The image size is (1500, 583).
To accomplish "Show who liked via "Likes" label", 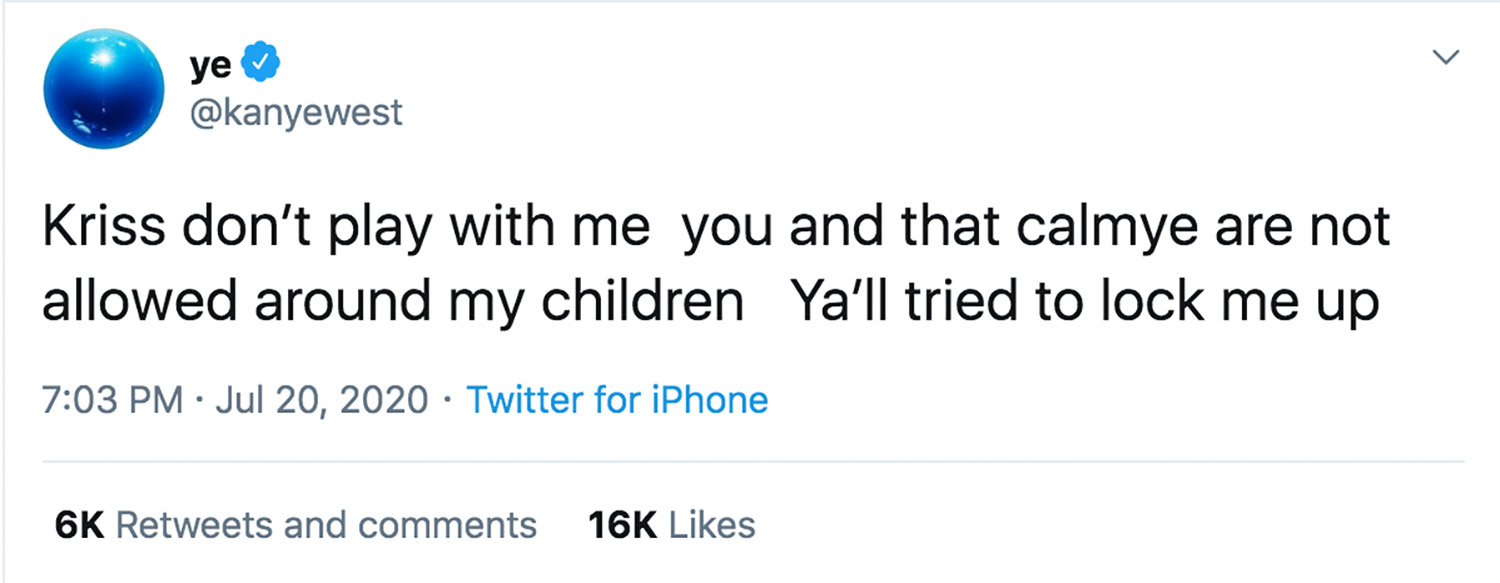I will point(711,525).
